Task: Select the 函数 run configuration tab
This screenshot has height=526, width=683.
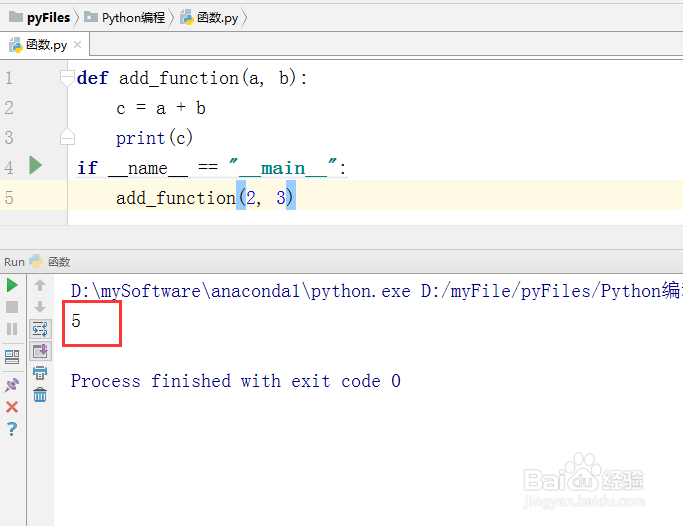Action: (50, 262)
